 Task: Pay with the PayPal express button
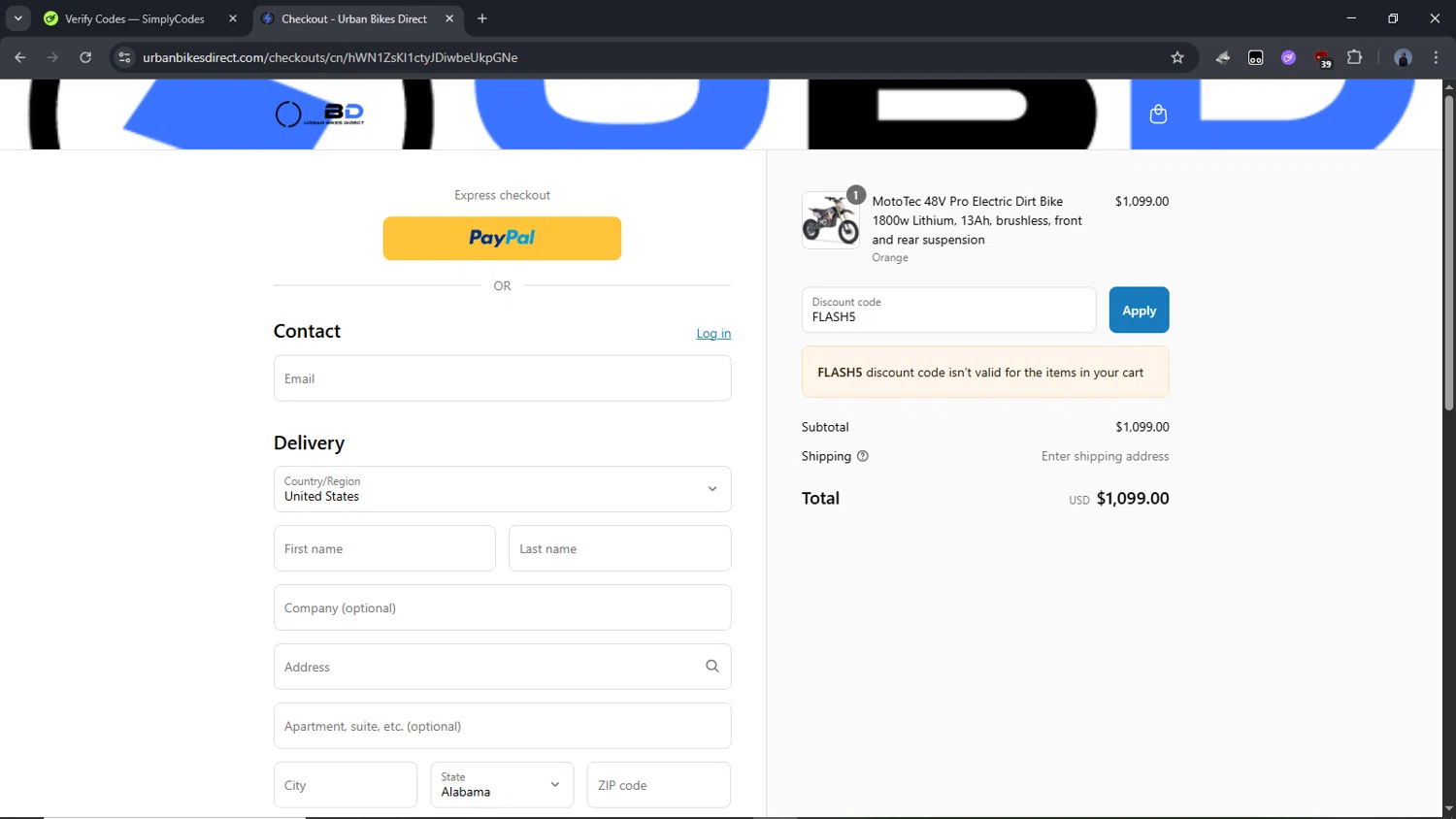(x=502, y=238)
